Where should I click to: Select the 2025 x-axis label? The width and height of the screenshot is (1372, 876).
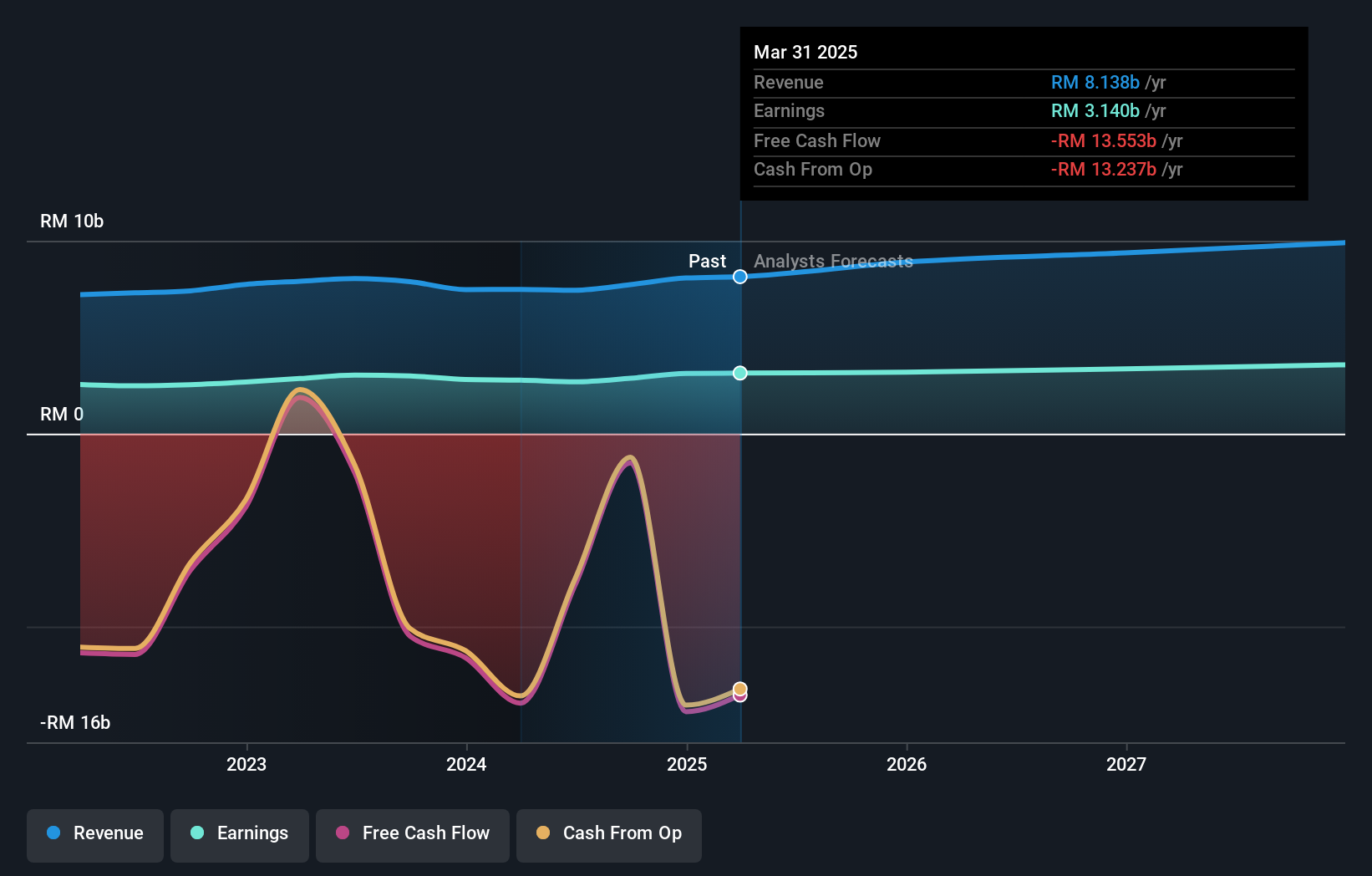click(687, 765)
